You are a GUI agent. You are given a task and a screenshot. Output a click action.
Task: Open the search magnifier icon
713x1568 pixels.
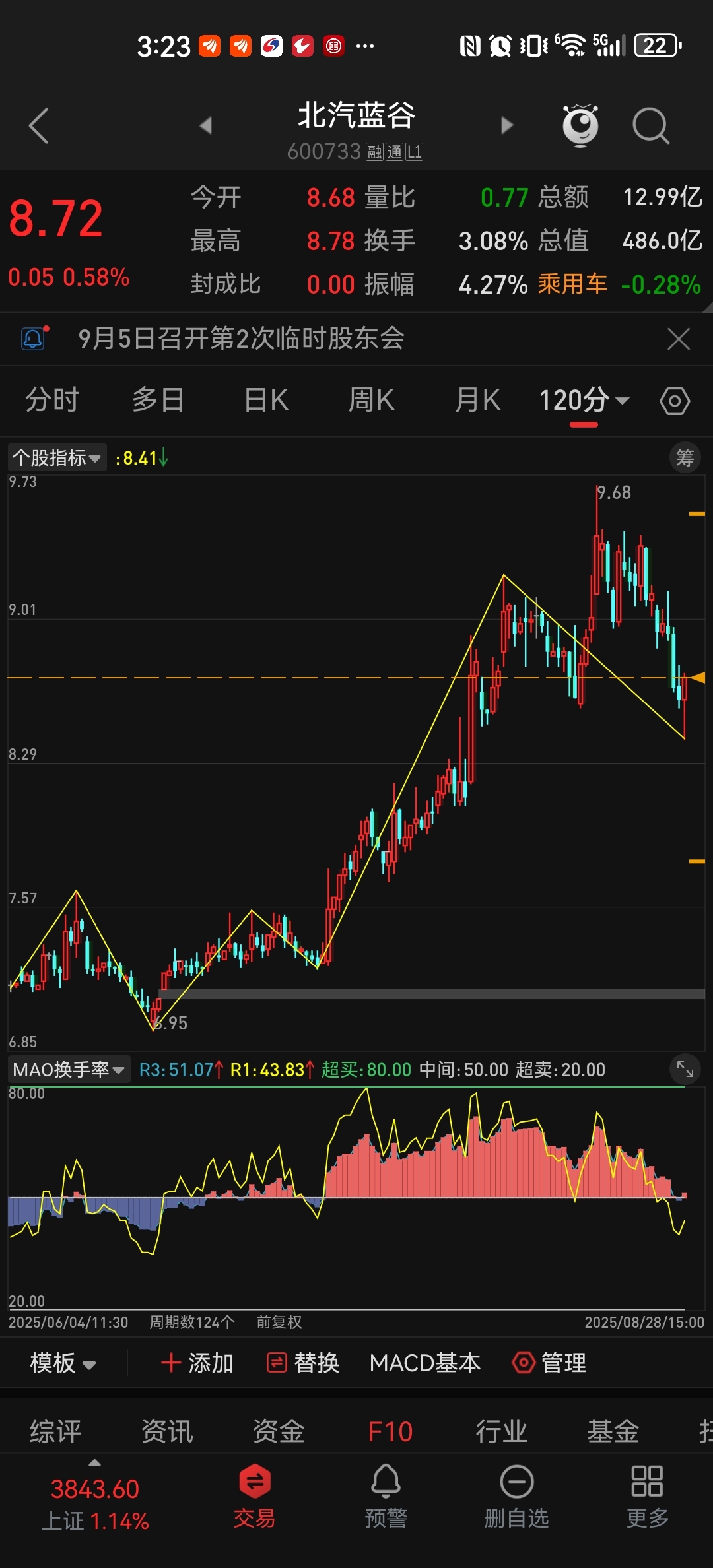[x=651, y=125]
